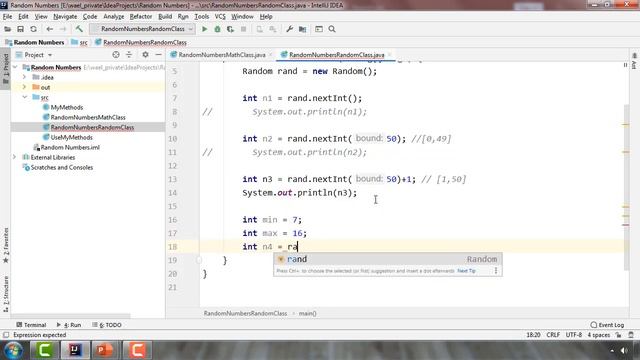Open the File menu
Viewport: 640px width, 360px height.
[7, 17]
